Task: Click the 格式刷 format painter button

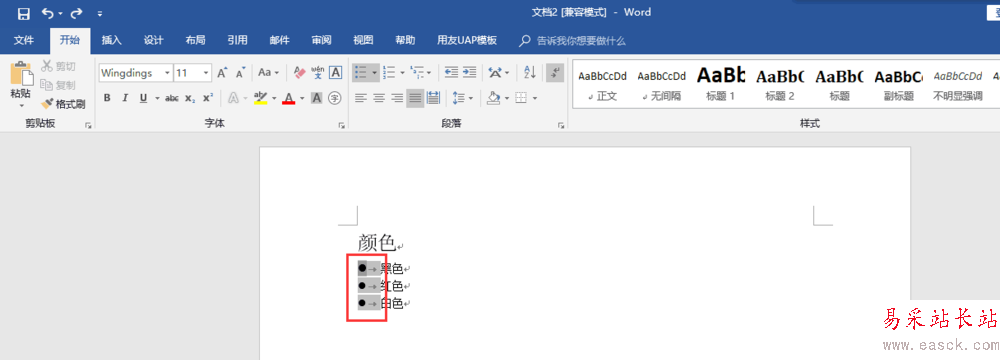Action: point(62,104)
